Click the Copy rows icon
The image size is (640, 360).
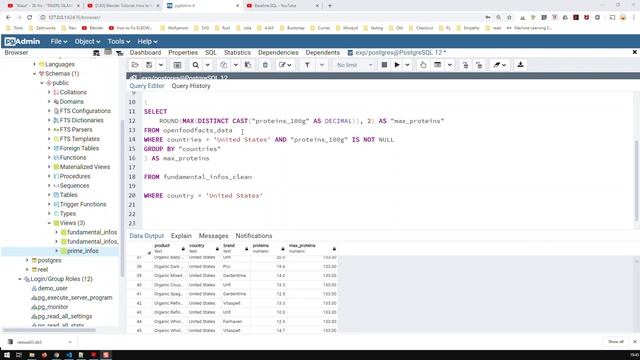(x=224, y=65)
